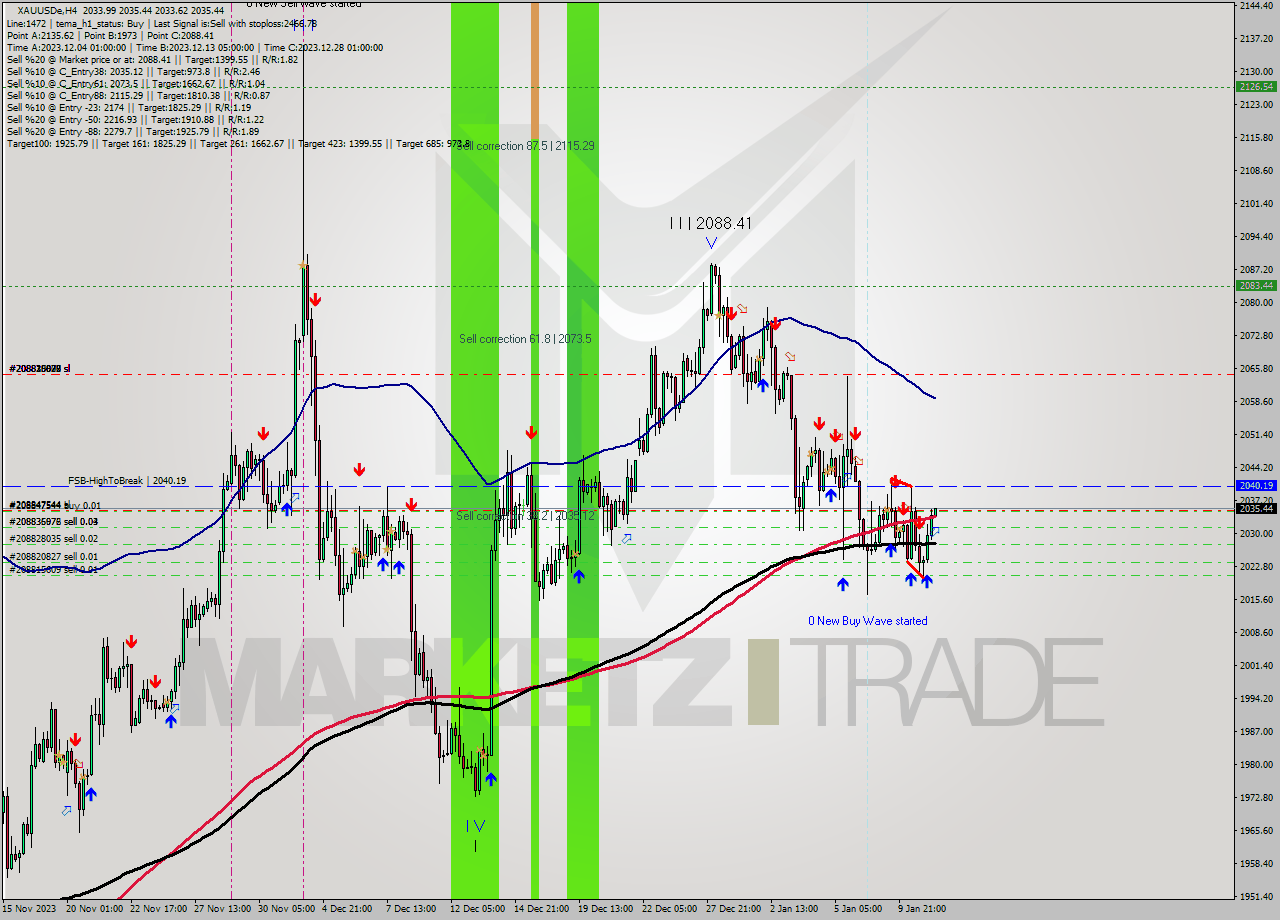
Task: Click the green 2126.54 price tag
Action: (x=1256, y=87)
